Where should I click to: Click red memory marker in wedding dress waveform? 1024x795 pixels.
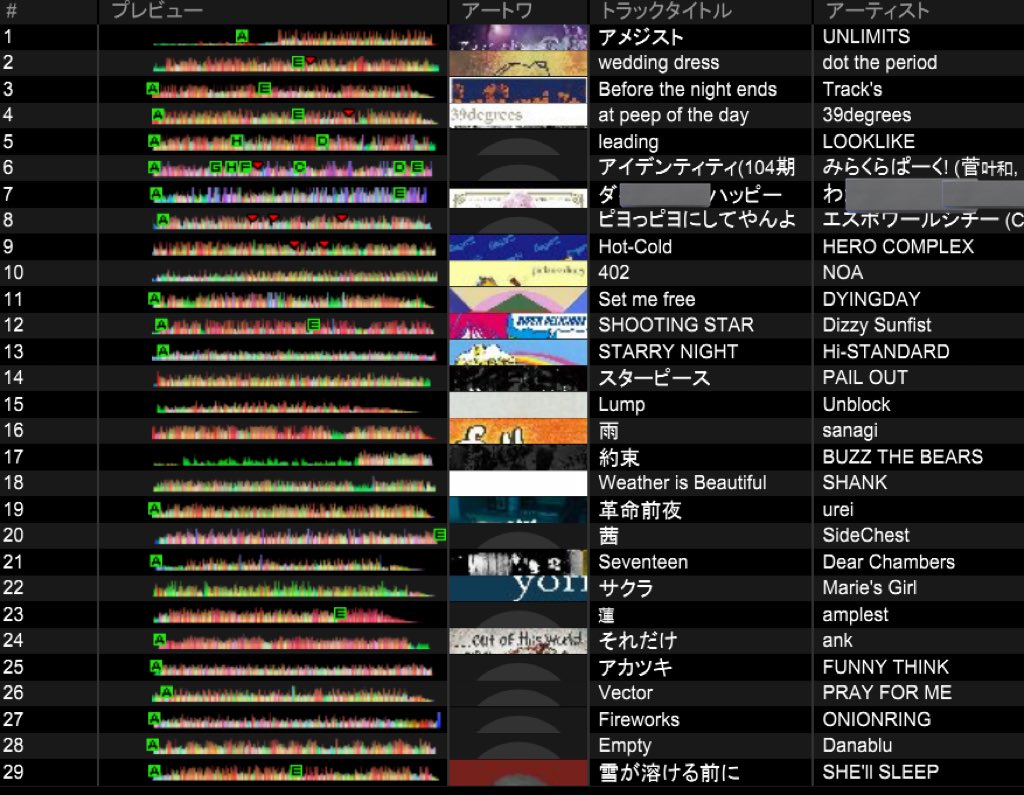click(x=311, y=61)
